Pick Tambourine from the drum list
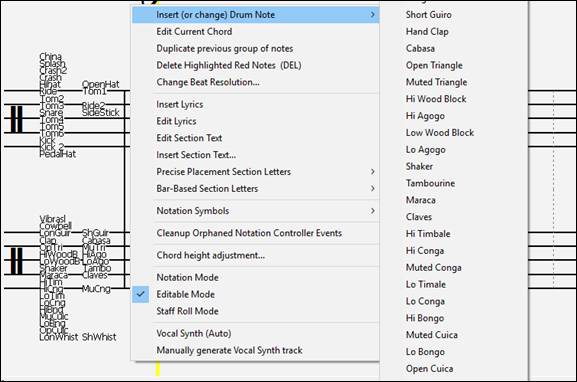This screenshot has height=382, width=577. pyautogui.click(x=430, y=183)
